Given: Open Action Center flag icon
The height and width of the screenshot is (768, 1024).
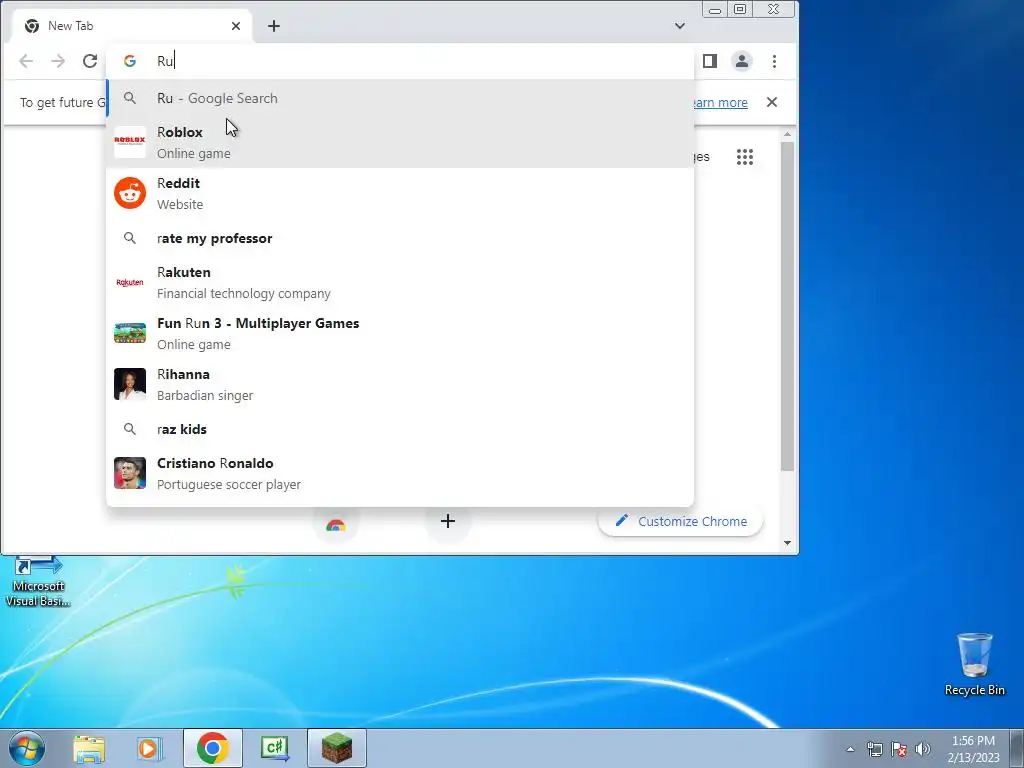Looking at the screenshot, I should (x=899, y=749).
